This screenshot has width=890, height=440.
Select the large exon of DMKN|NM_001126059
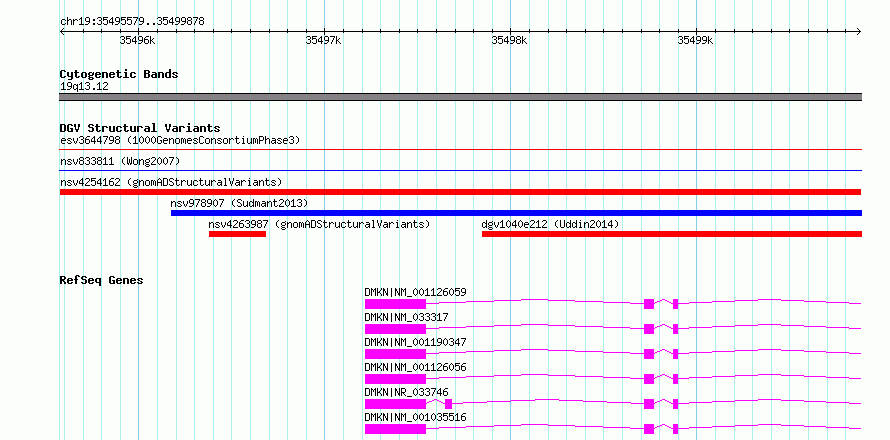395,304
